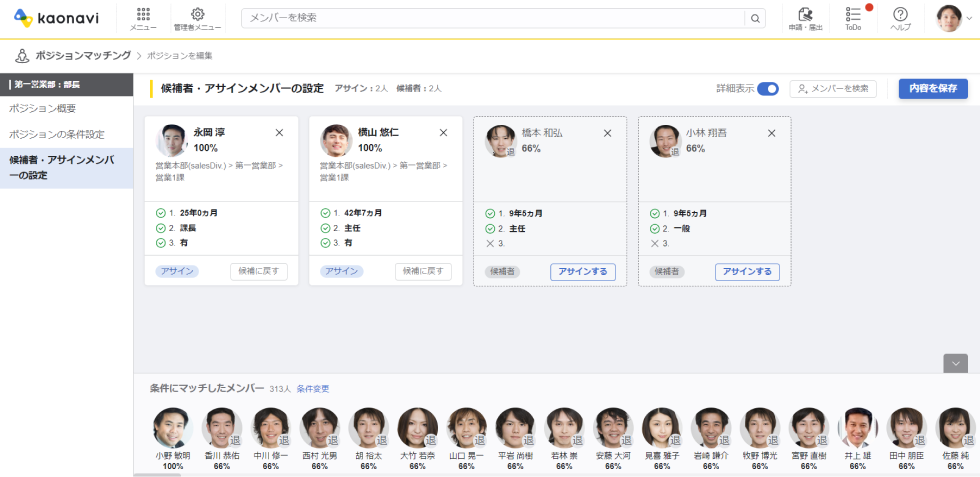Click the 内容を保存 button
The height and width of the screenshot is (477, 980).
coord(932,89)
